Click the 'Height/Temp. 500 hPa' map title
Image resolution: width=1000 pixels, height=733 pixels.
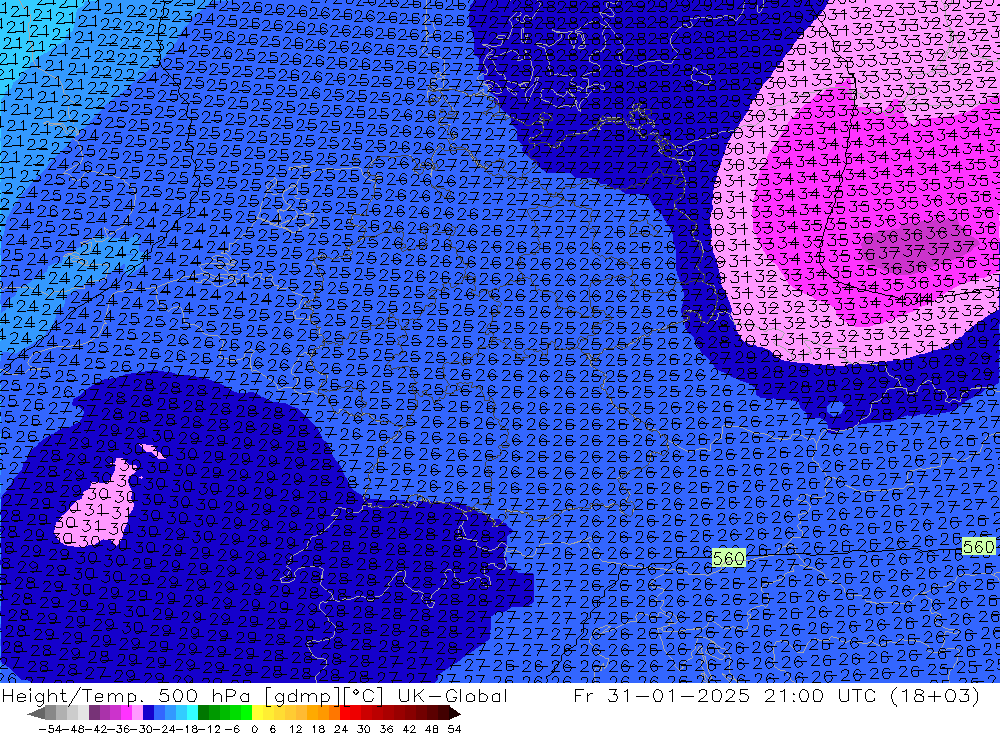[x=128, y=696]
